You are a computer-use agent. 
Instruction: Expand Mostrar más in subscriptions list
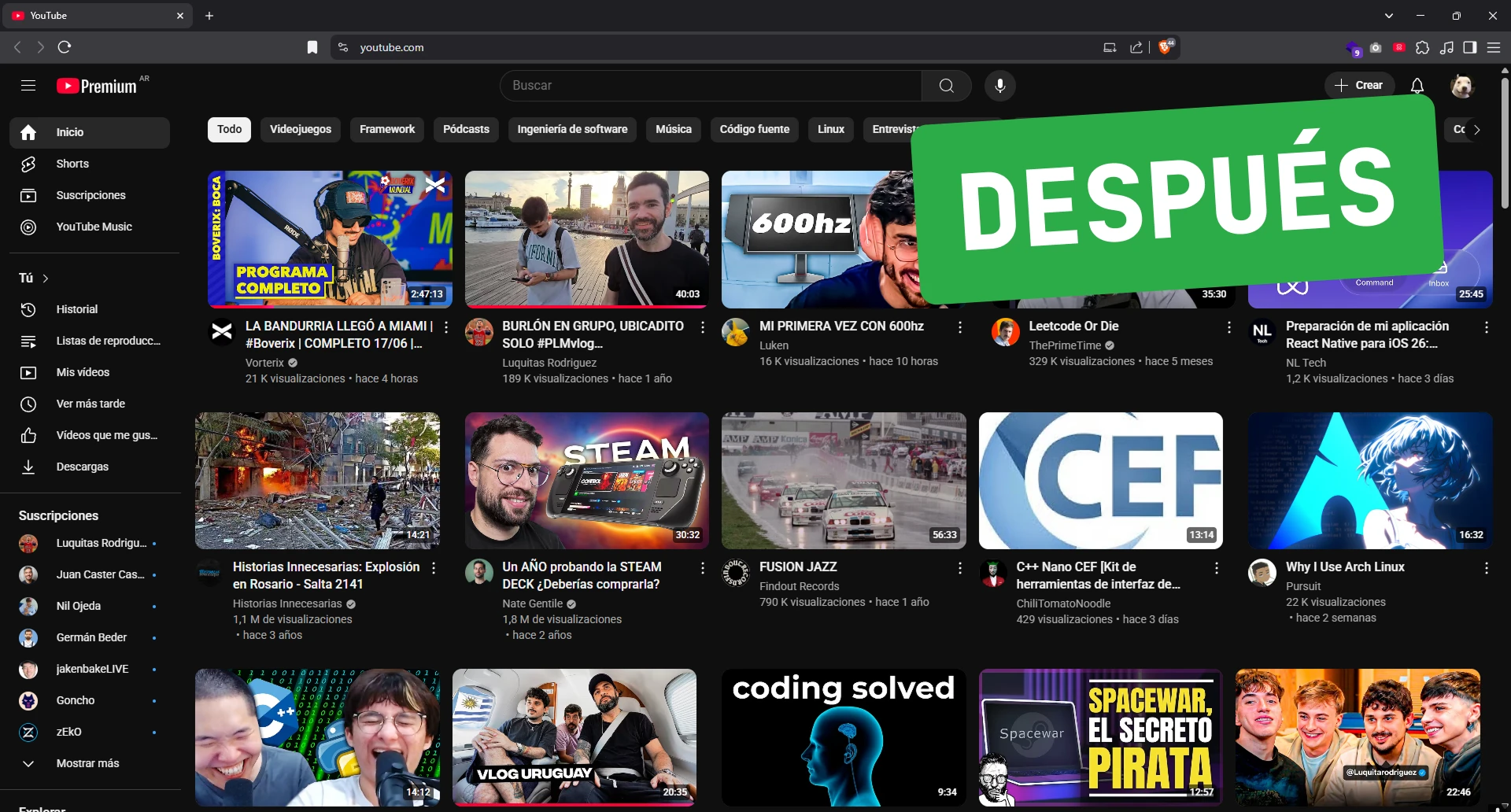(x=87, y=763)
